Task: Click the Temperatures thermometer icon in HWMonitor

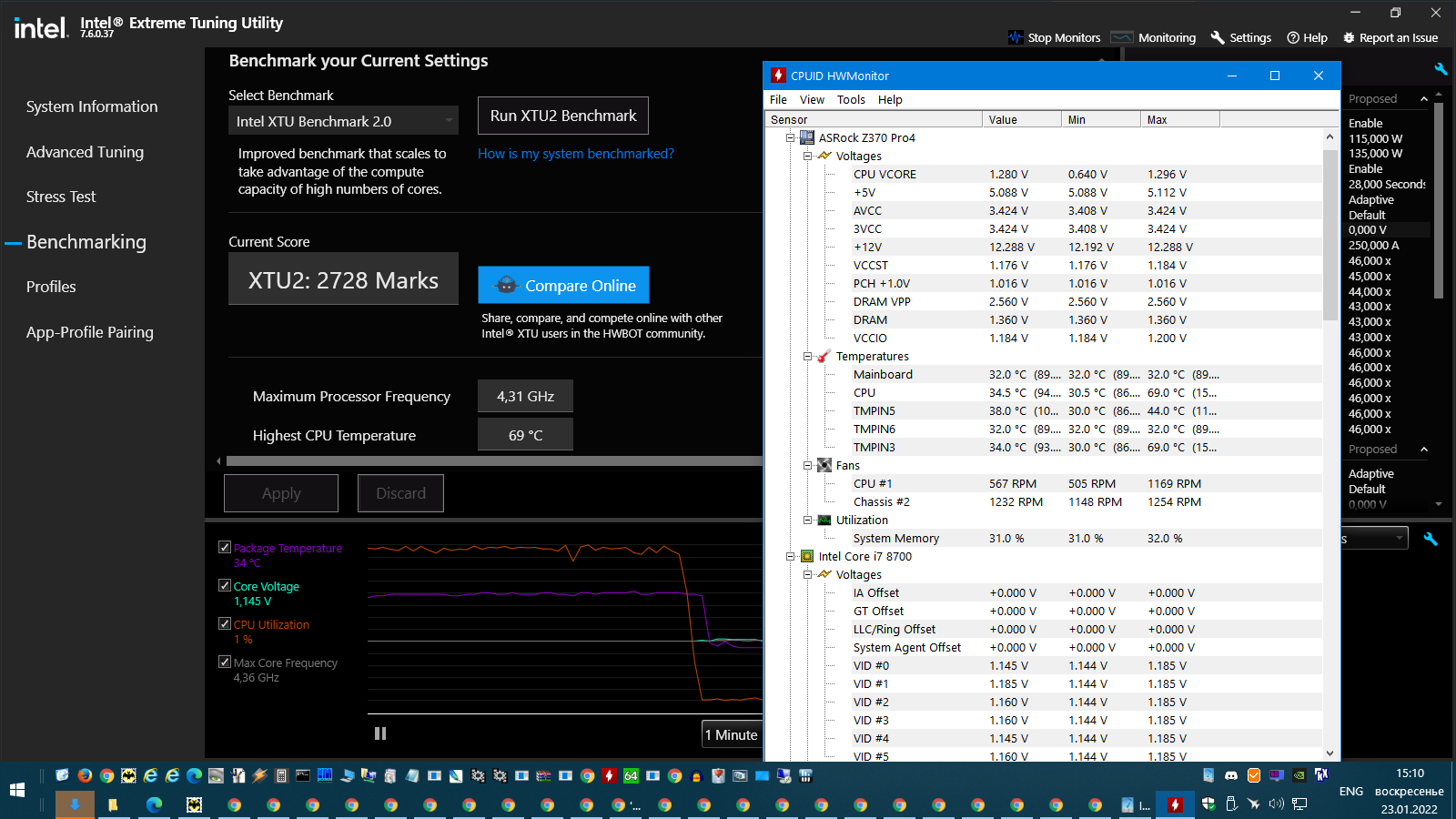Action: click(824, 356)
